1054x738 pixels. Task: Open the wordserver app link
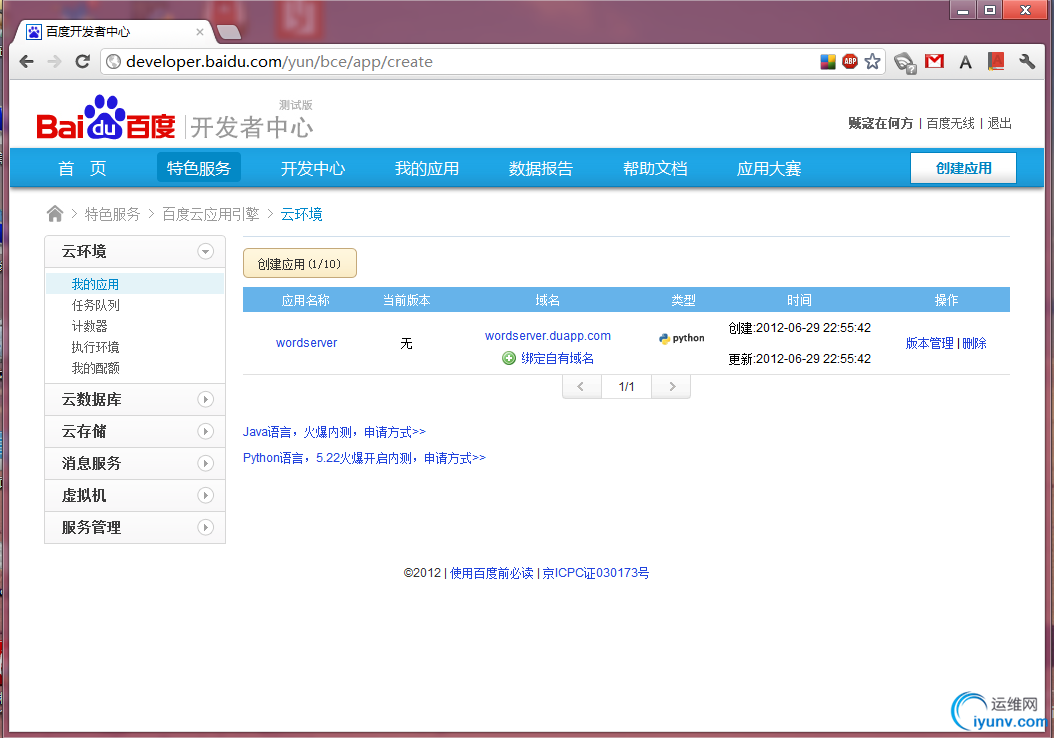click(307, 343)
